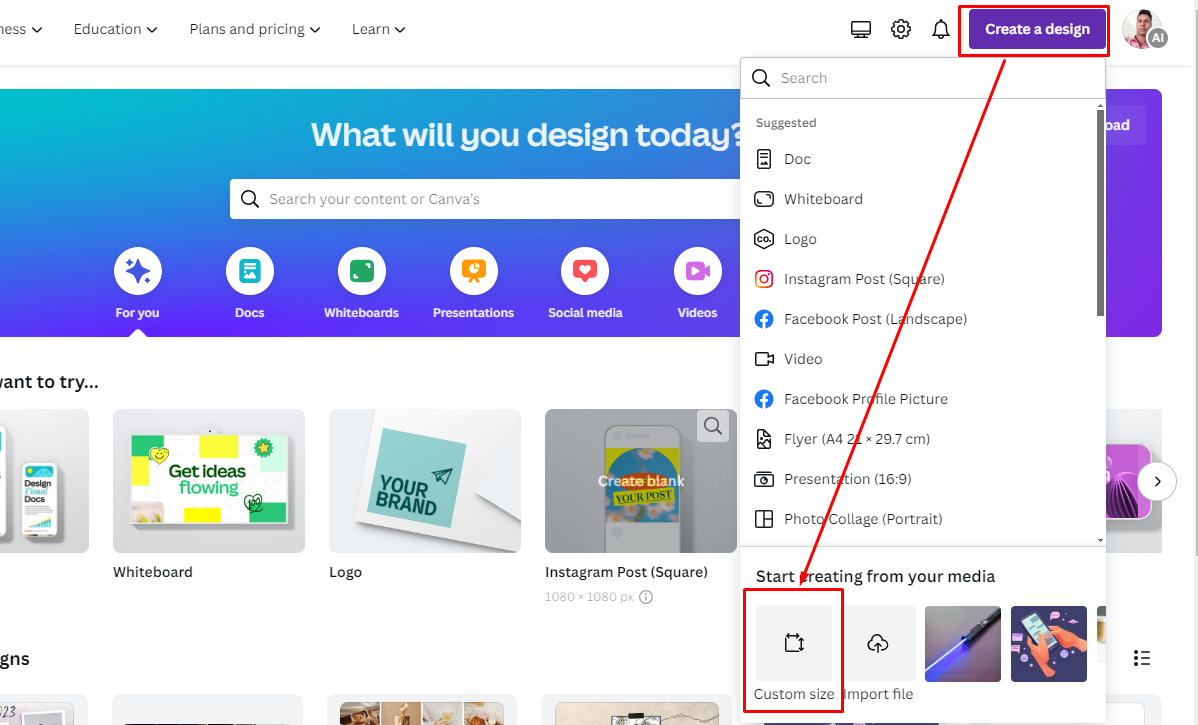This screenshot has width=1198, height=725.
Task: Click the magnifier on Instagram Post thumbnail
Action: (713, 426)
